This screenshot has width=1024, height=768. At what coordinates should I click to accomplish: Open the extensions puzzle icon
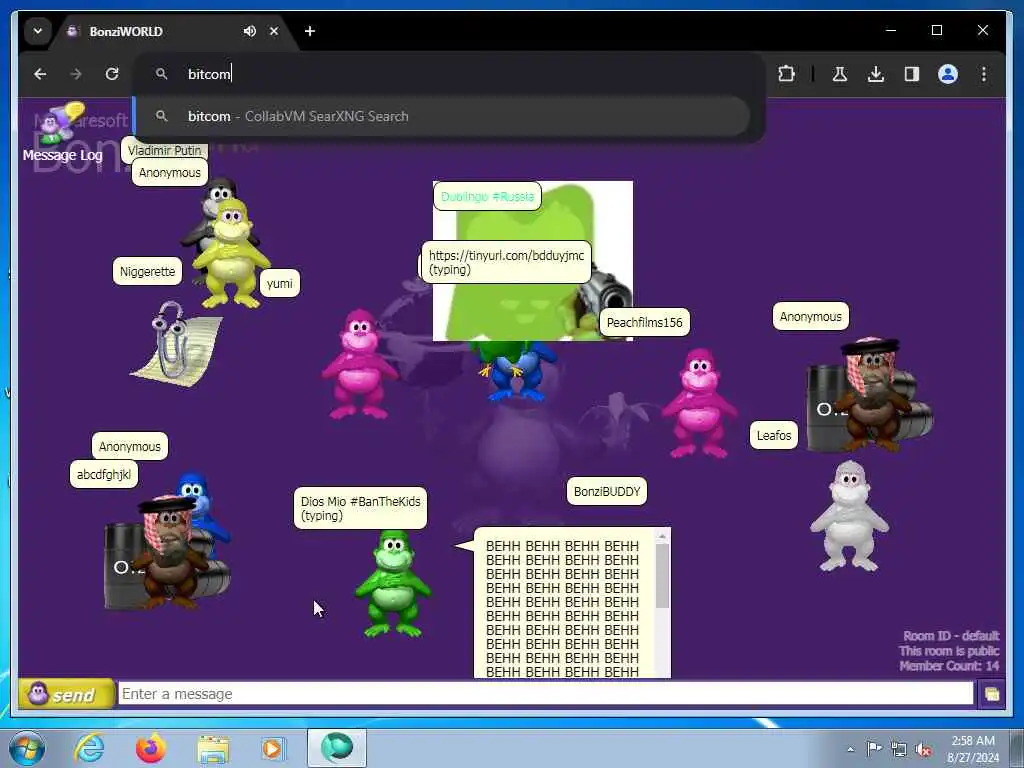[x=786, y=74]
